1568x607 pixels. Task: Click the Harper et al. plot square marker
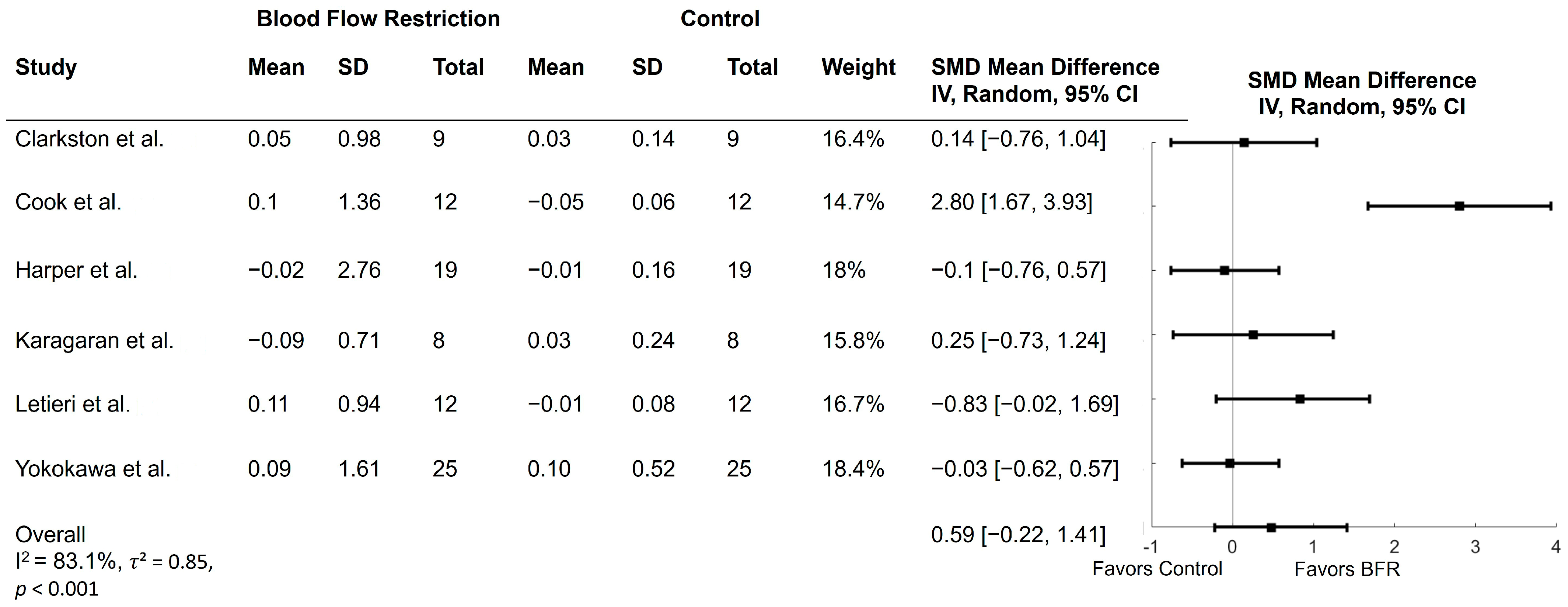1224,271
